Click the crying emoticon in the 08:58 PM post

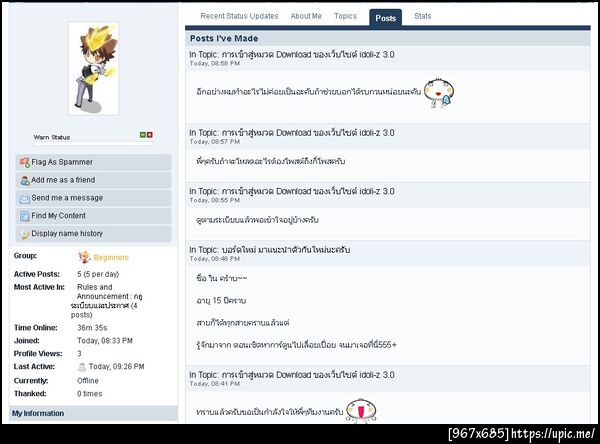coord(439,93)
